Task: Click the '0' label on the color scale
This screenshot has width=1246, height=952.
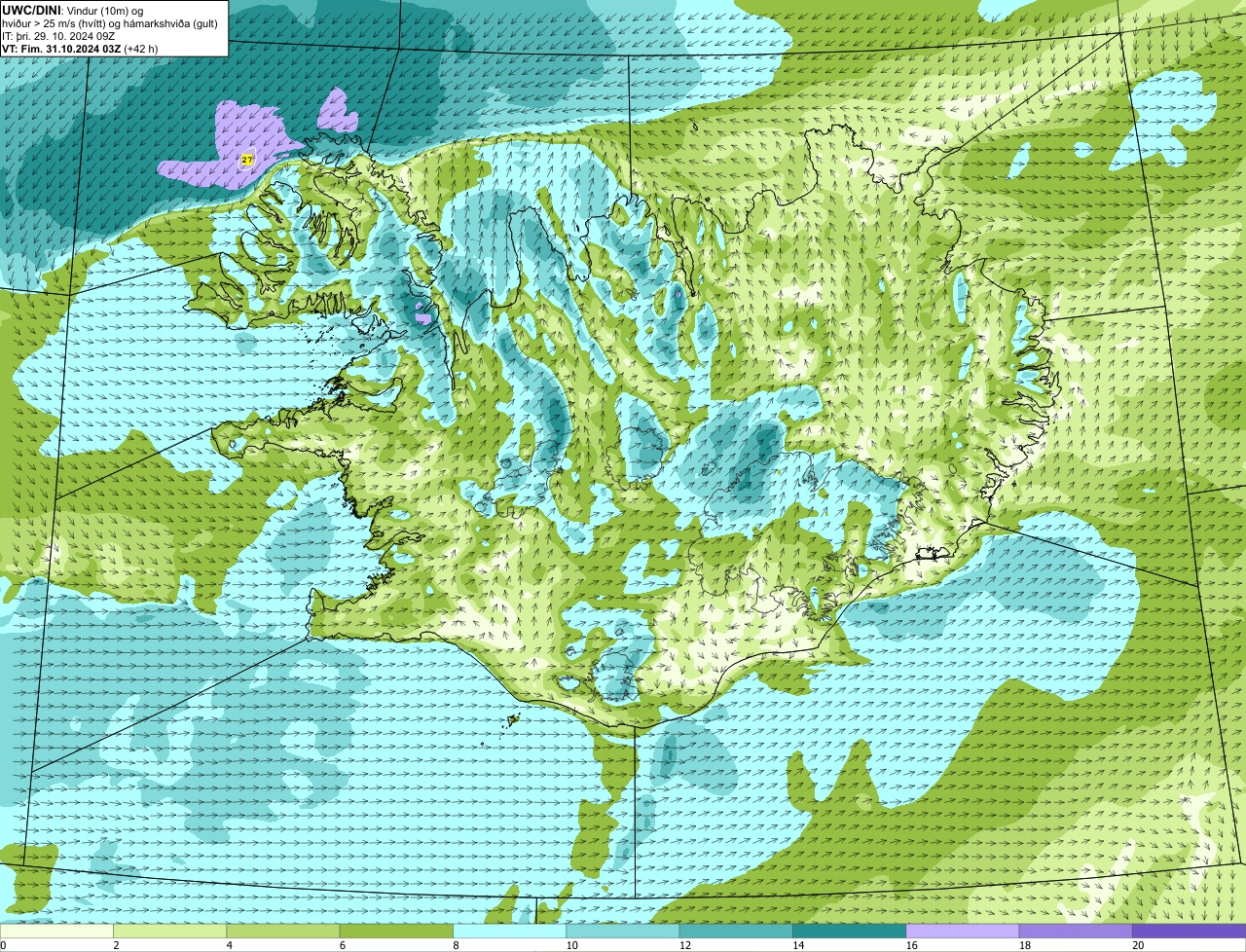Action: point(3,945)
